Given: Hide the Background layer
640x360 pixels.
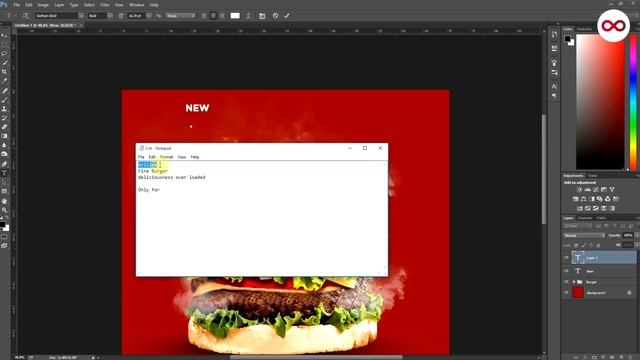Looking at the screenshot, I should [566, 293].
